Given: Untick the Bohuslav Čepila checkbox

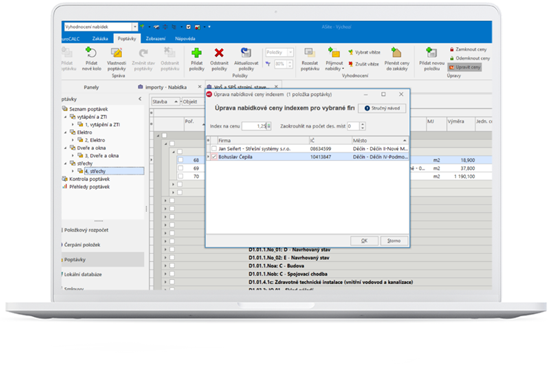Looking at the screenshot, I should click(x=214, y=157).
